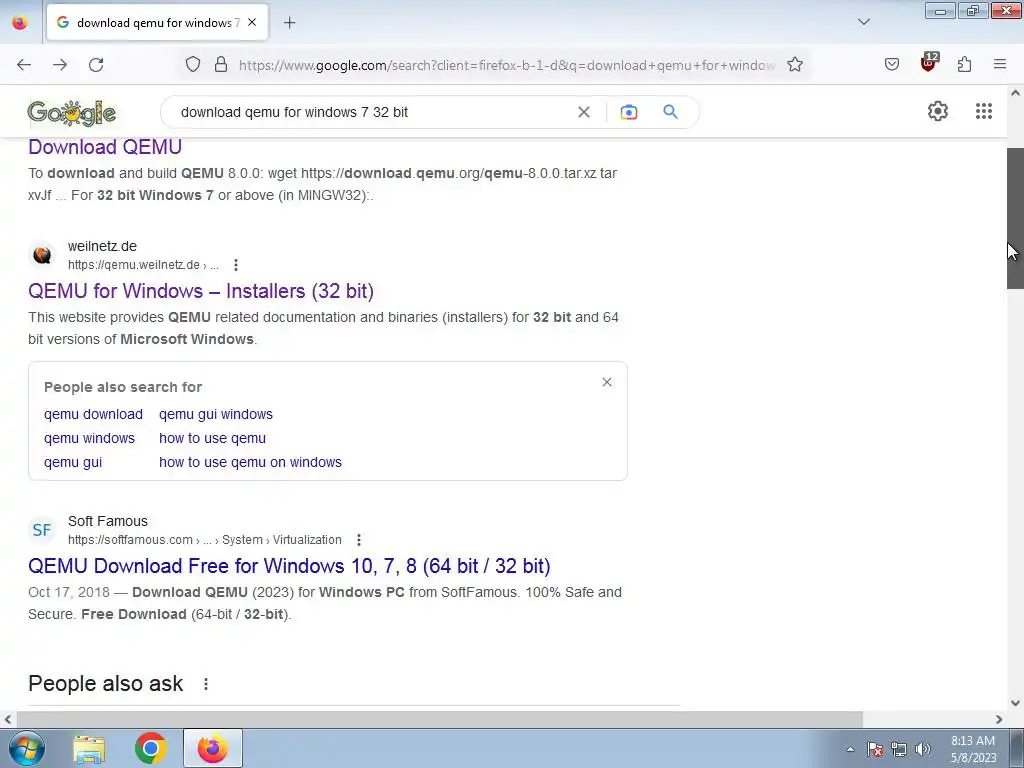Submit search with magnifier icon
This screenshot has width=1024, height=768.
670,112
